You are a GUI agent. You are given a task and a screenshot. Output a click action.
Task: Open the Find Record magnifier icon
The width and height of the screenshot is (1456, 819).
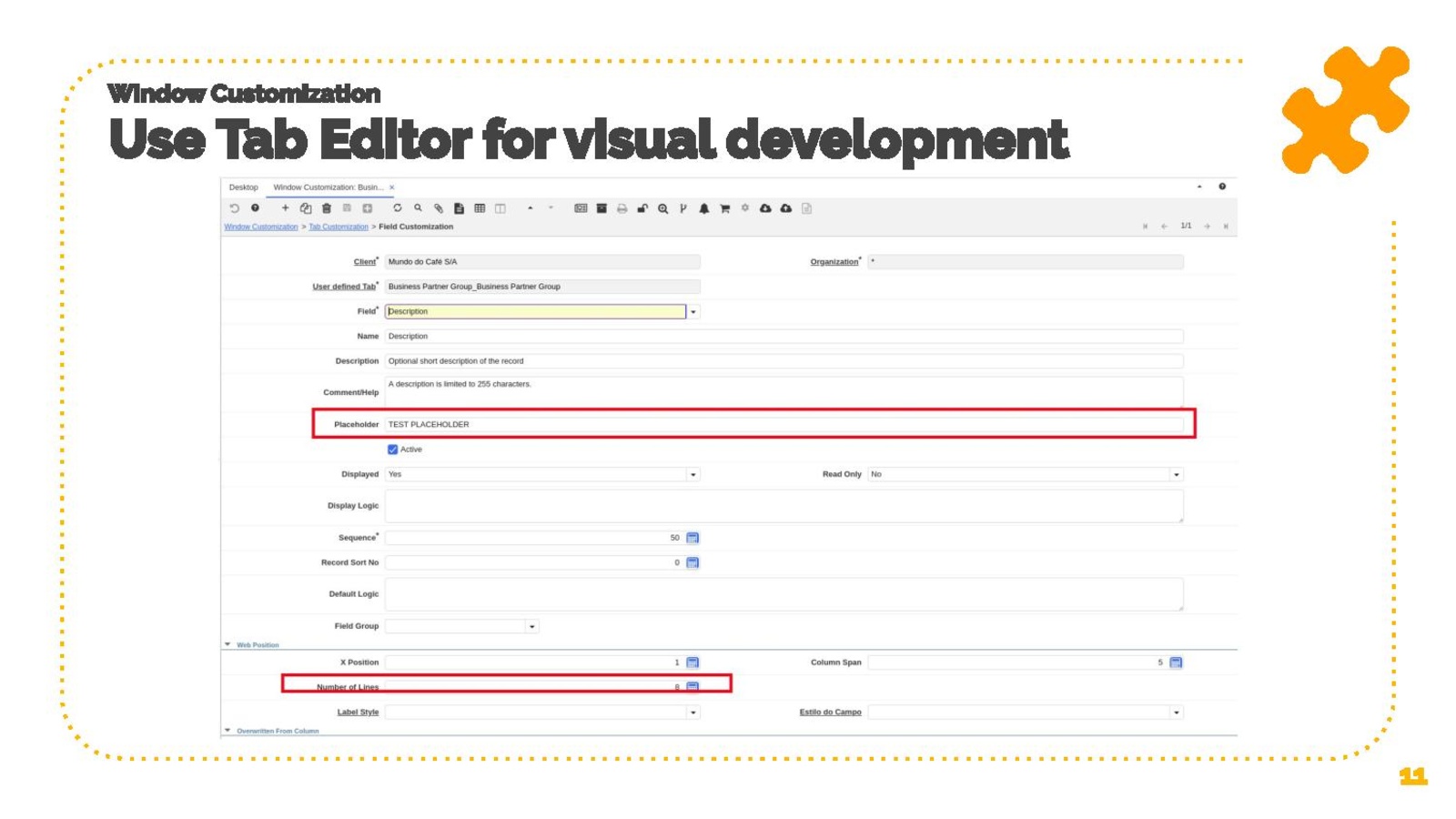(418, 208)
